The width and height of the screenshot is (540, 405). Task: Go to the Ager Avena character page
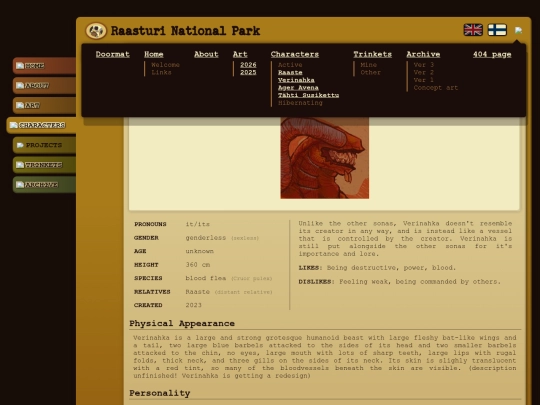point(298,87)
